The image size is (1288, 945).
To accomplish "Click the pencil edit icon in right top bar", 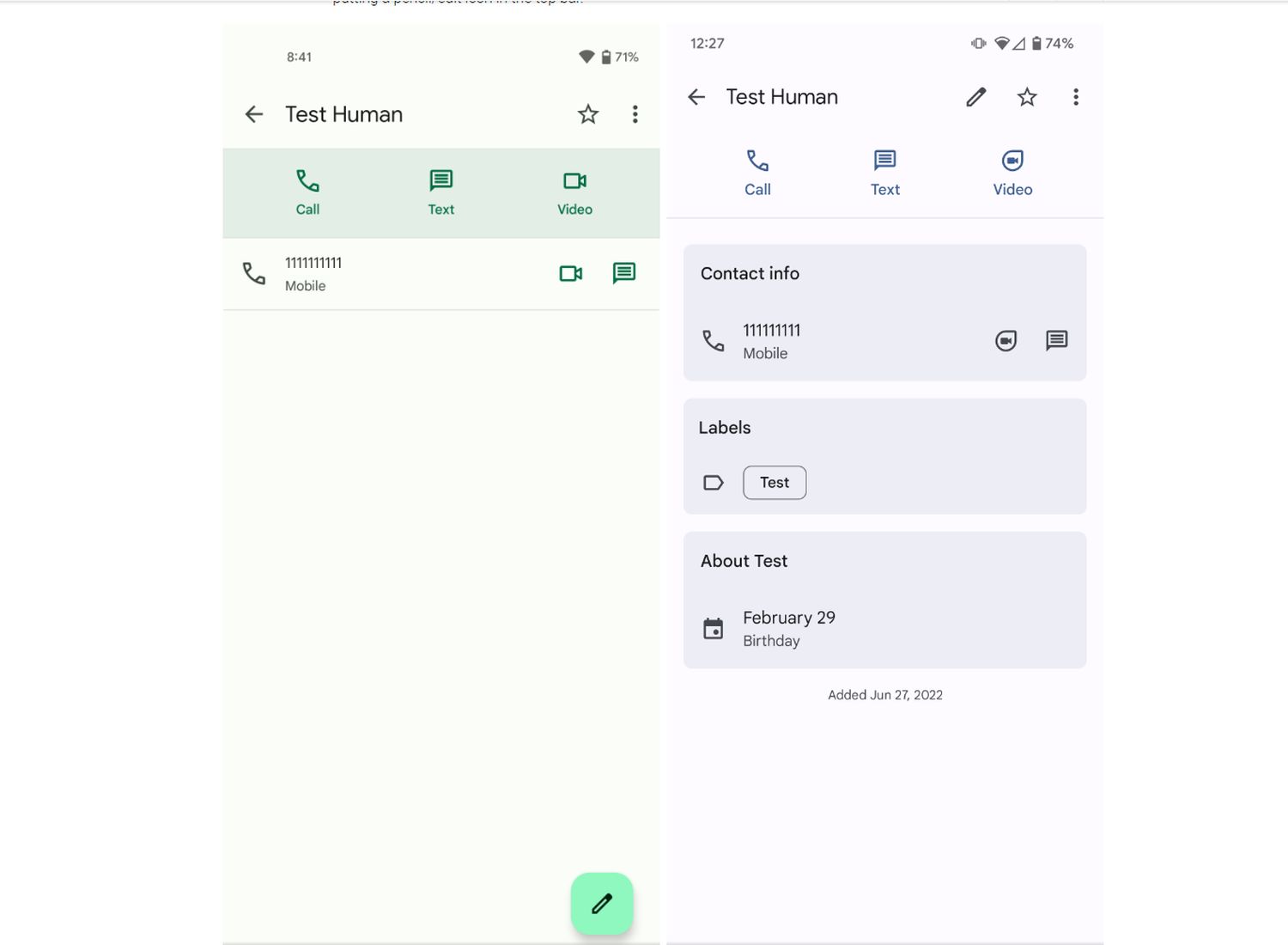I will pyautogui.click(x=976, y=97).
